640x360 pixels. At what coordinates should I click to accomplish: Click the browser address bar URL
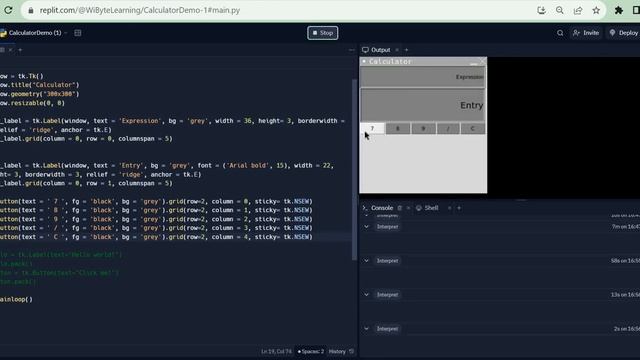pyautogui.click(x=140, y=10)
